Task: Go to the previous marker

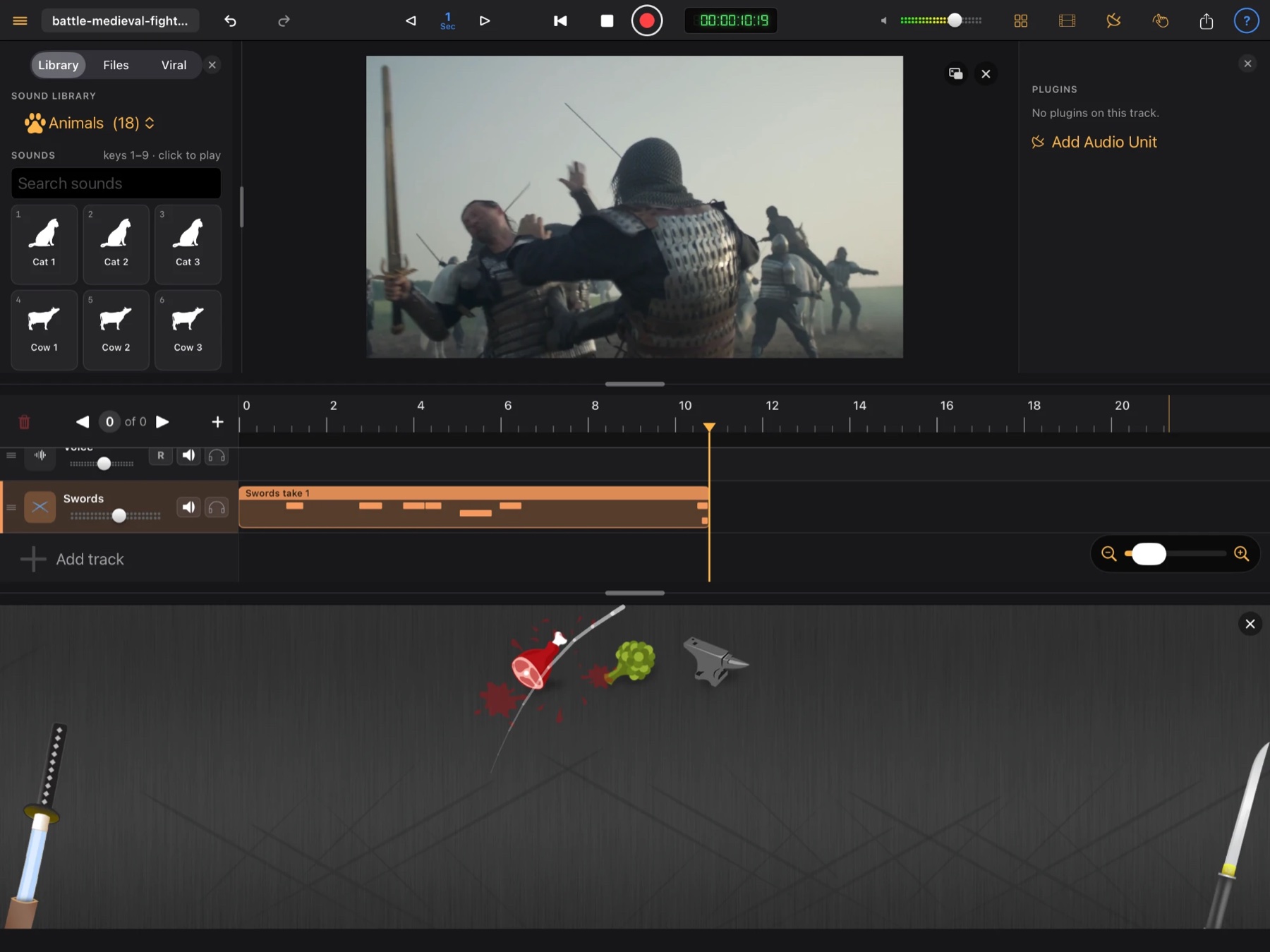Action: point(83,421)
